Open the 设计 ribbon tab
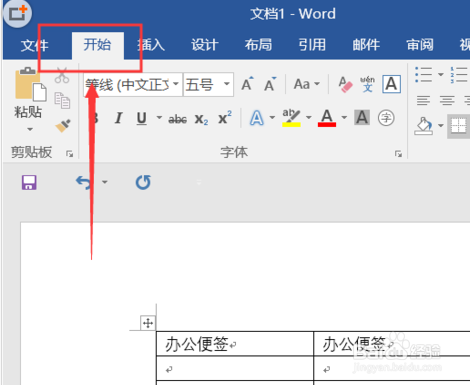470x385 pixels. [x=205, y=45]
